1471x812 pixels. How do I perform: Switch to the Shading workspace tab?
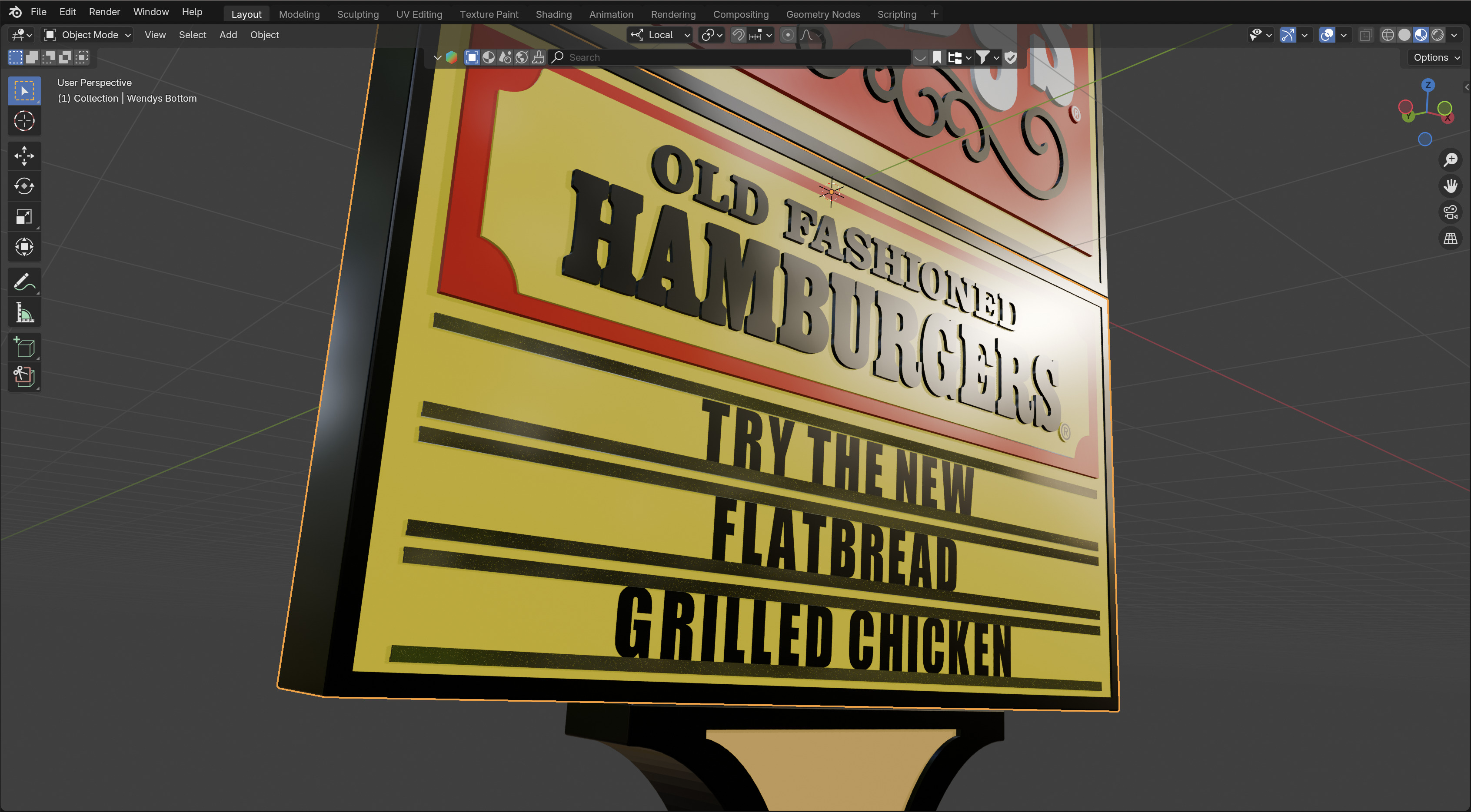[x=553, y=14]
